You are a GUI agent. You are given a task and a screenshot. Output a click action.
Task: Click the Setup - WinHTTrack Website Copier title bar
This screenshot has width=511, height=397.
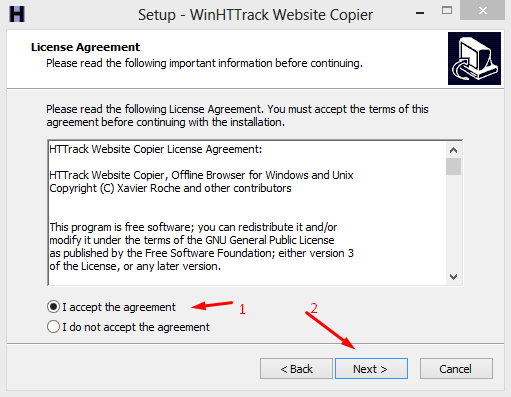(255, 15)
